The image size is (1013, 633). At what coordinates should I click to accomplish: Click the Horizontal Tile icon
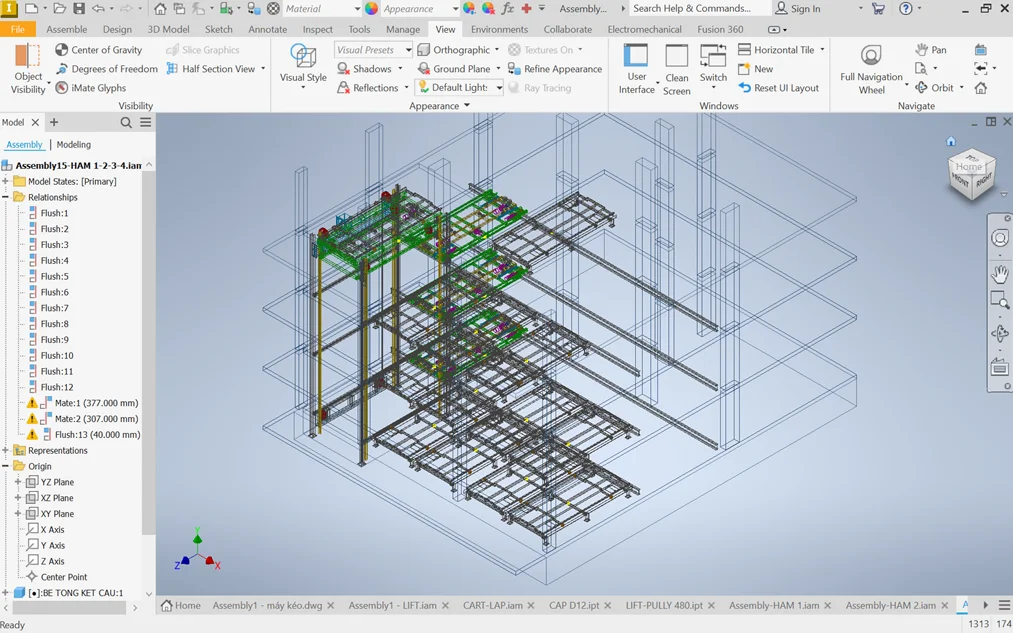[744, 50]
